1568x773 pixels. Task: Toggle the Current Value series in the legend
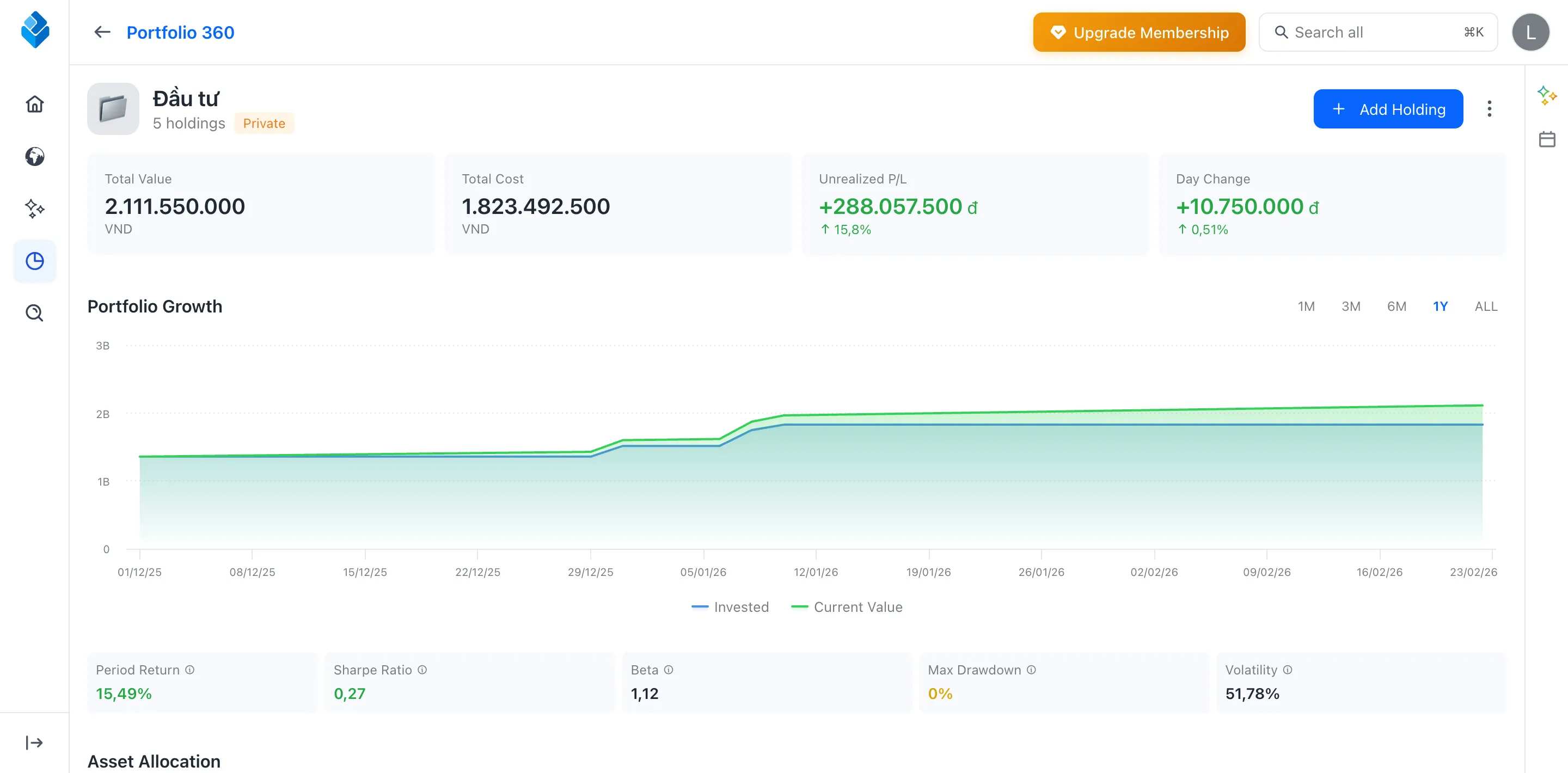point(847,607)
